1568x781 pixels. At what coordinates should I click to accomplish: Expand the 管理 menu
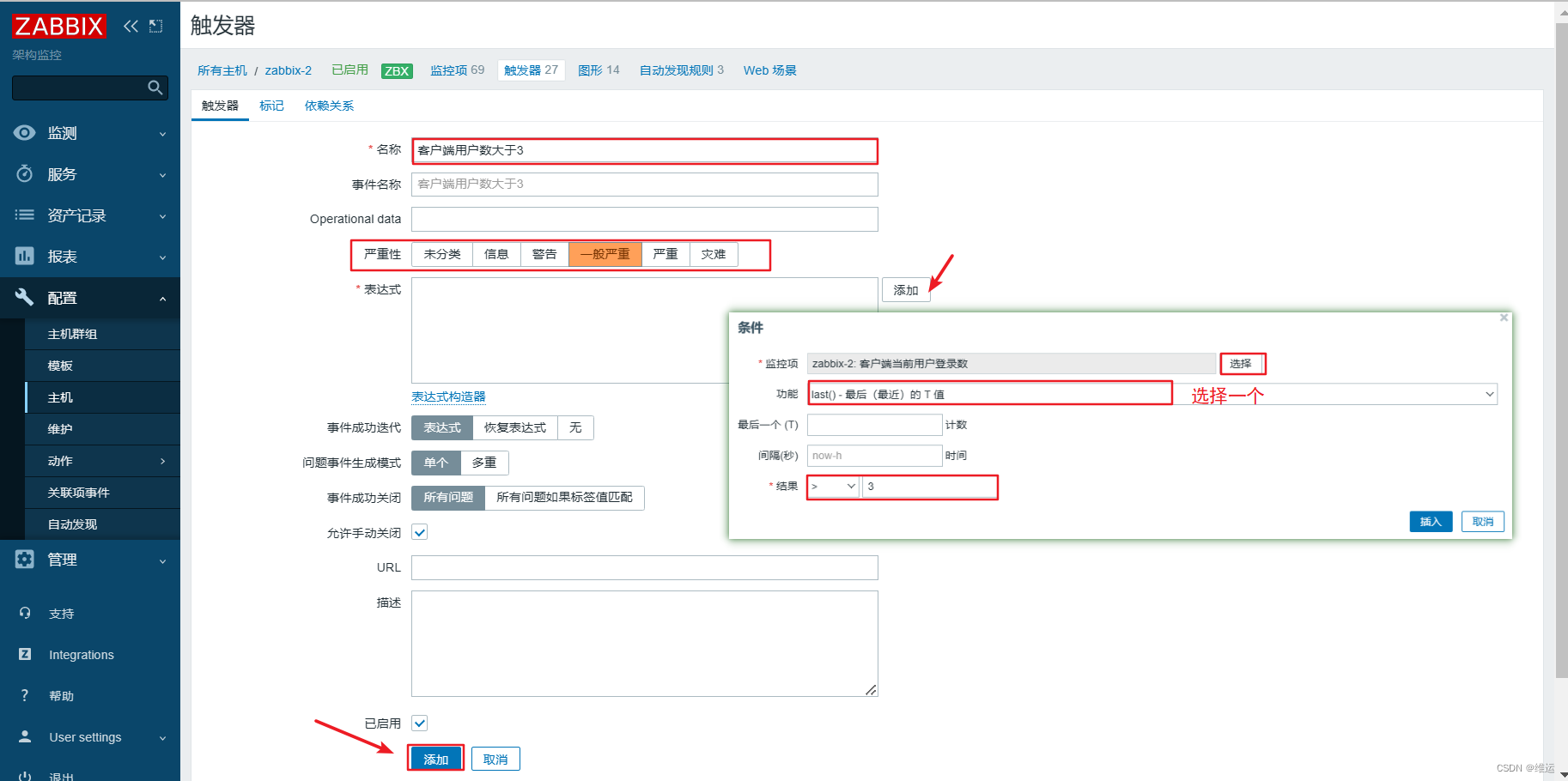tap(162, 560)
